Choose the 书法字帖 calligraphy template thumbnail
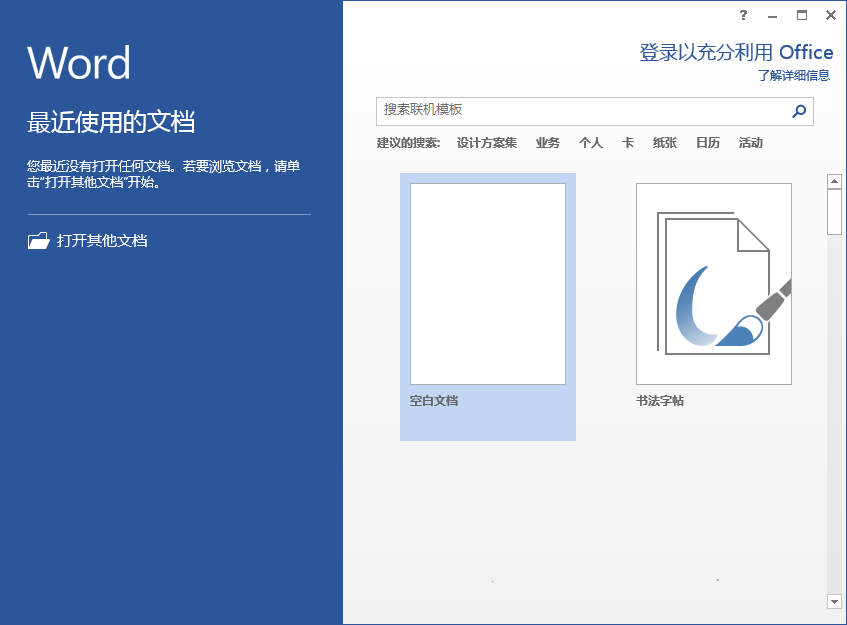847x625 pixels. (714, 284)
